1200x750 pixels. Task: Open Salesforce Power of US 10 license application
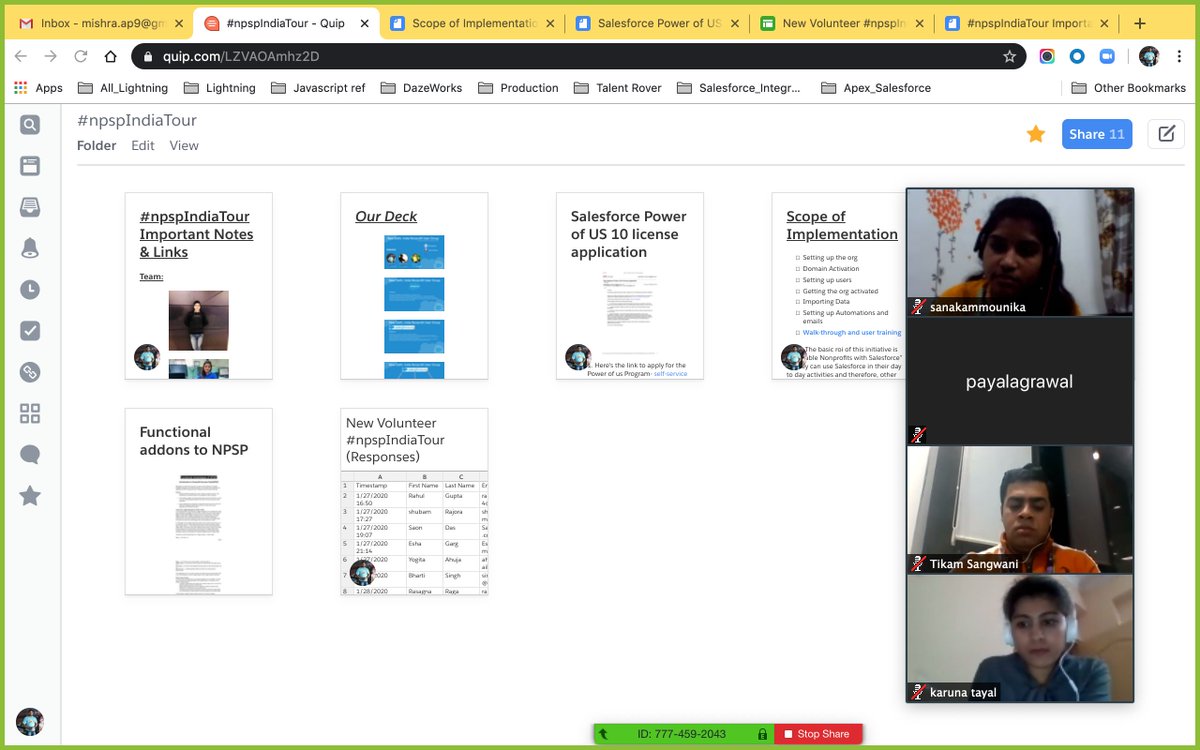[x=630, y=286]
